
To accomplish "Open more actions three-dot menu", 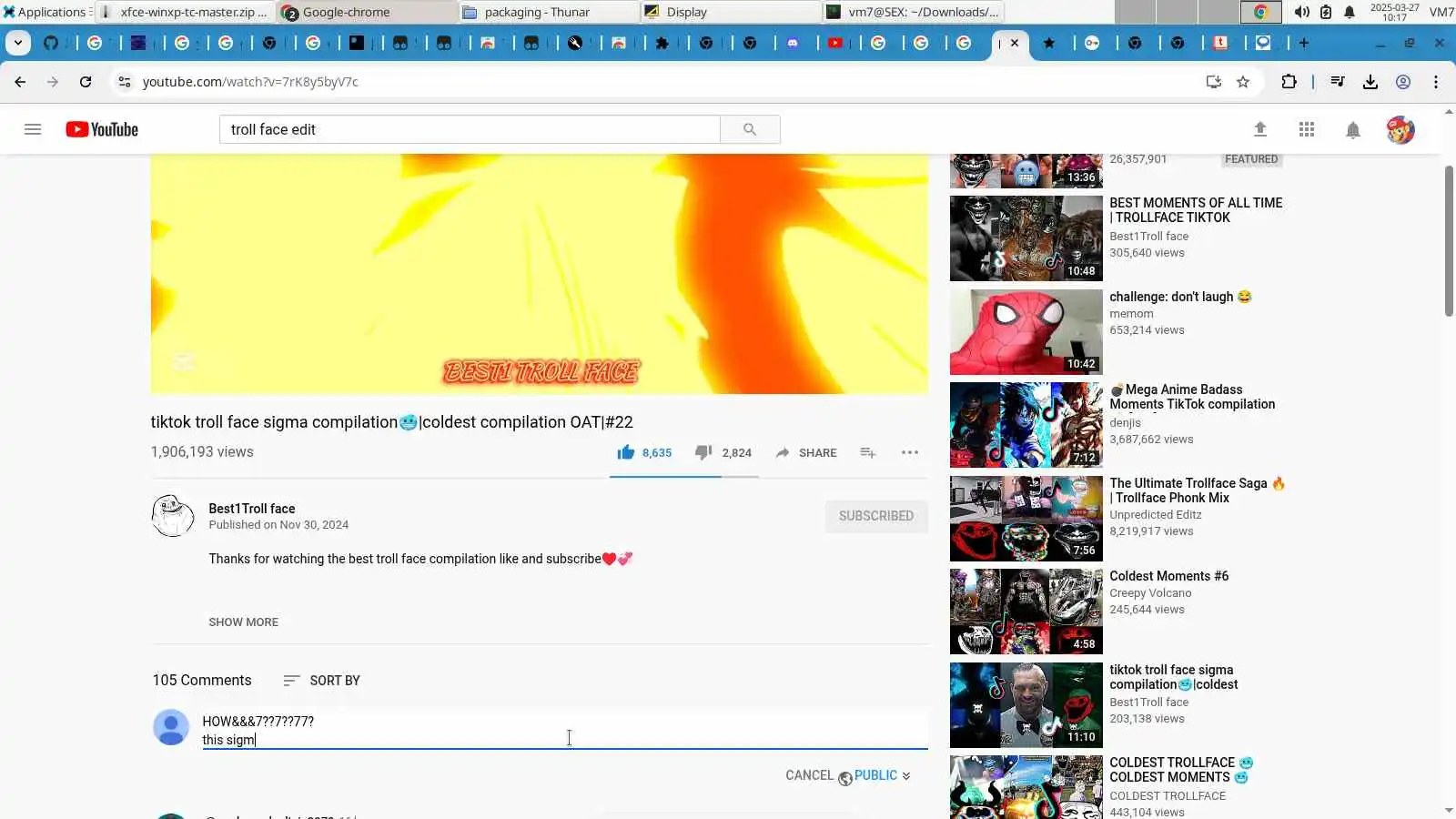I will pos(910,452).
